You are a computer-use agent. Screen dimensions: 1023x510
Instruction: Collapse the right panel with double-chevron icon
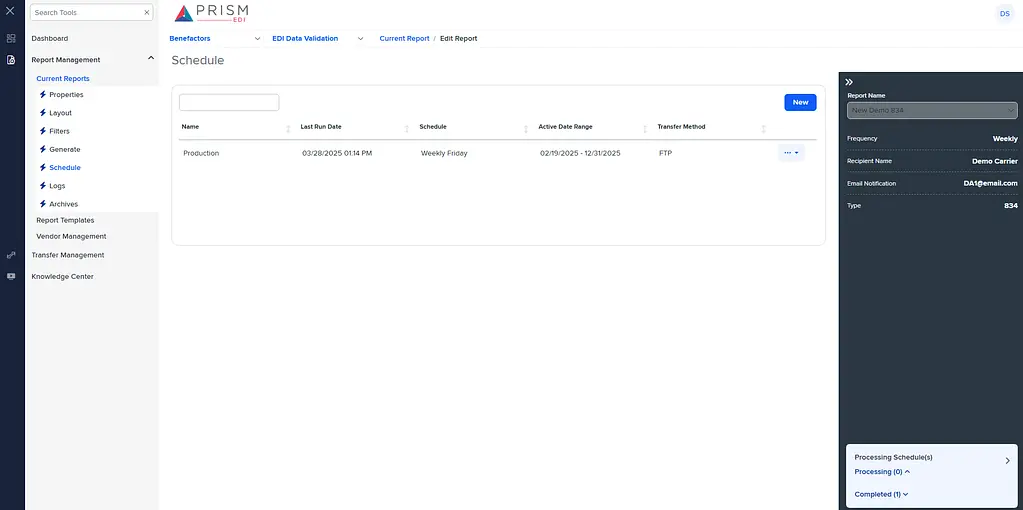[849, 82]
